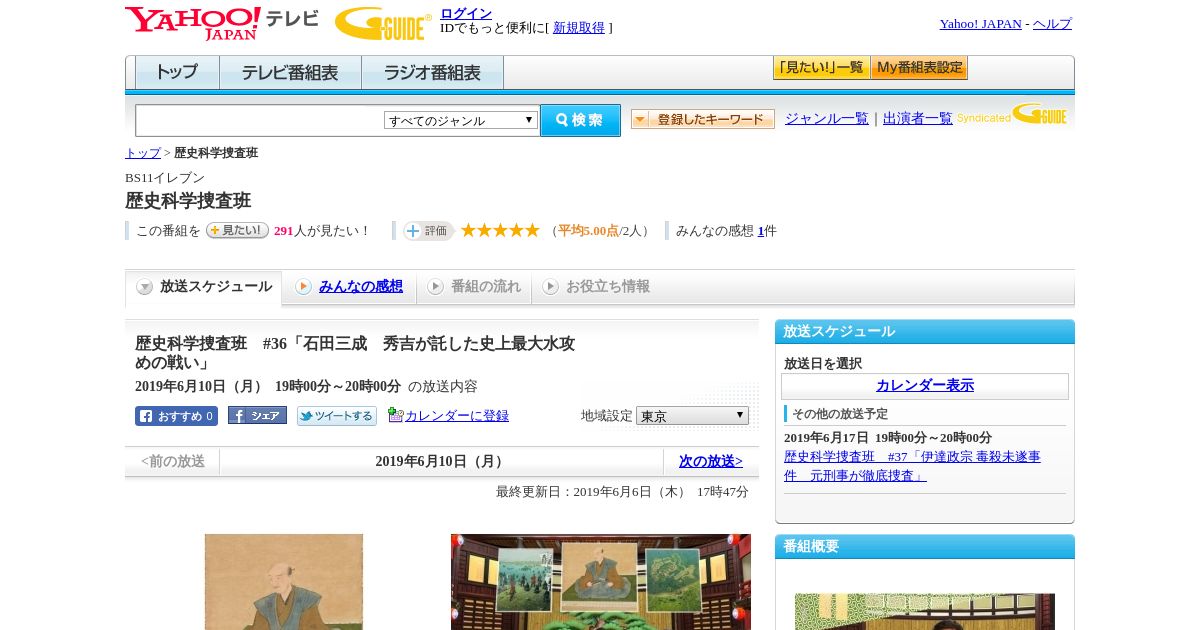
Task: Click the カレンダー表示 button
Action: click(x=925, y=386)
